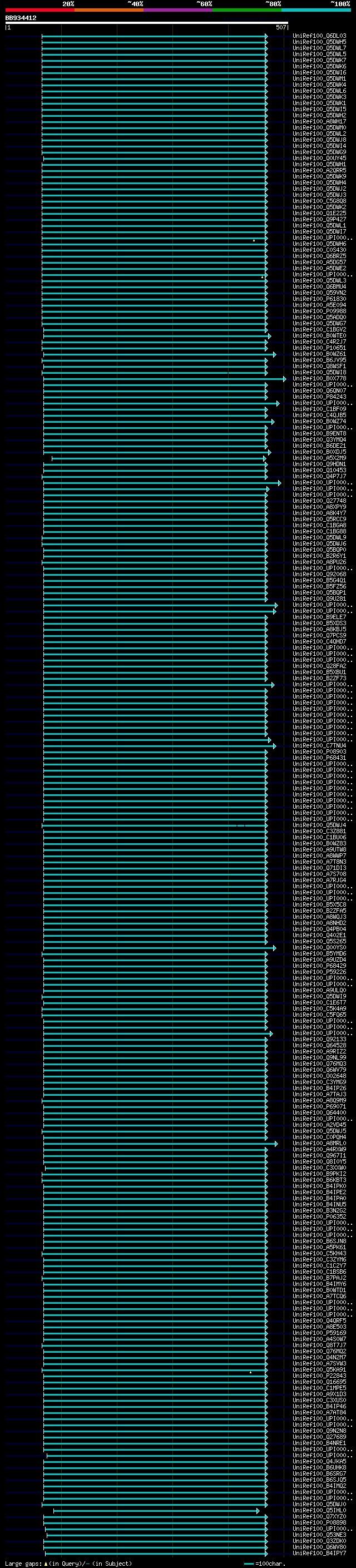Click hit label UniRef100_C1MPE5
Screen dimensions: 356x1568
pyautogui.click(x=319, y=1388)
